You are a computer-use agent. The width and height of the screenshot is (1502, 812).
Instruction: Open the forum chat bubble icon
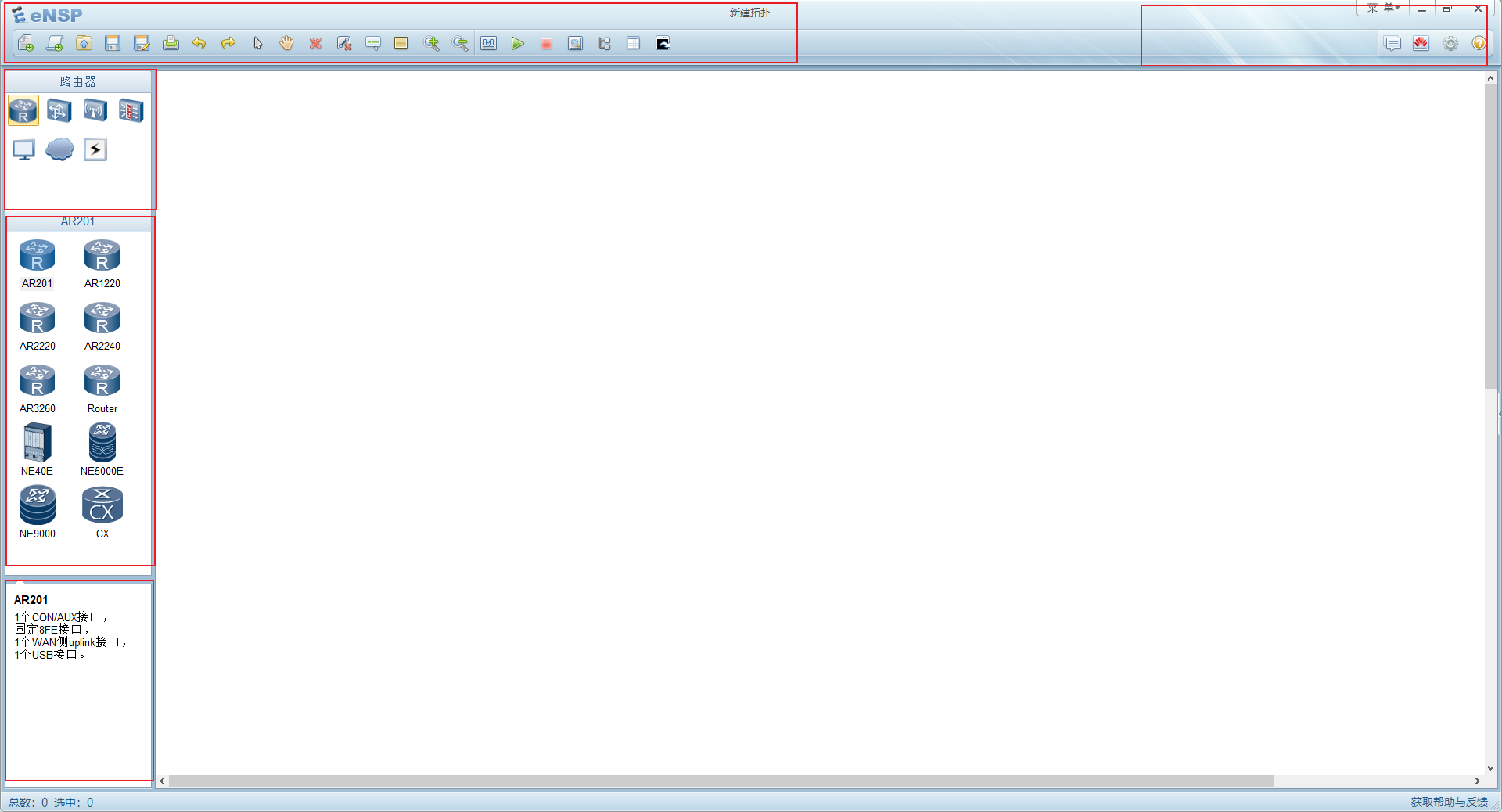(1392, 44)
